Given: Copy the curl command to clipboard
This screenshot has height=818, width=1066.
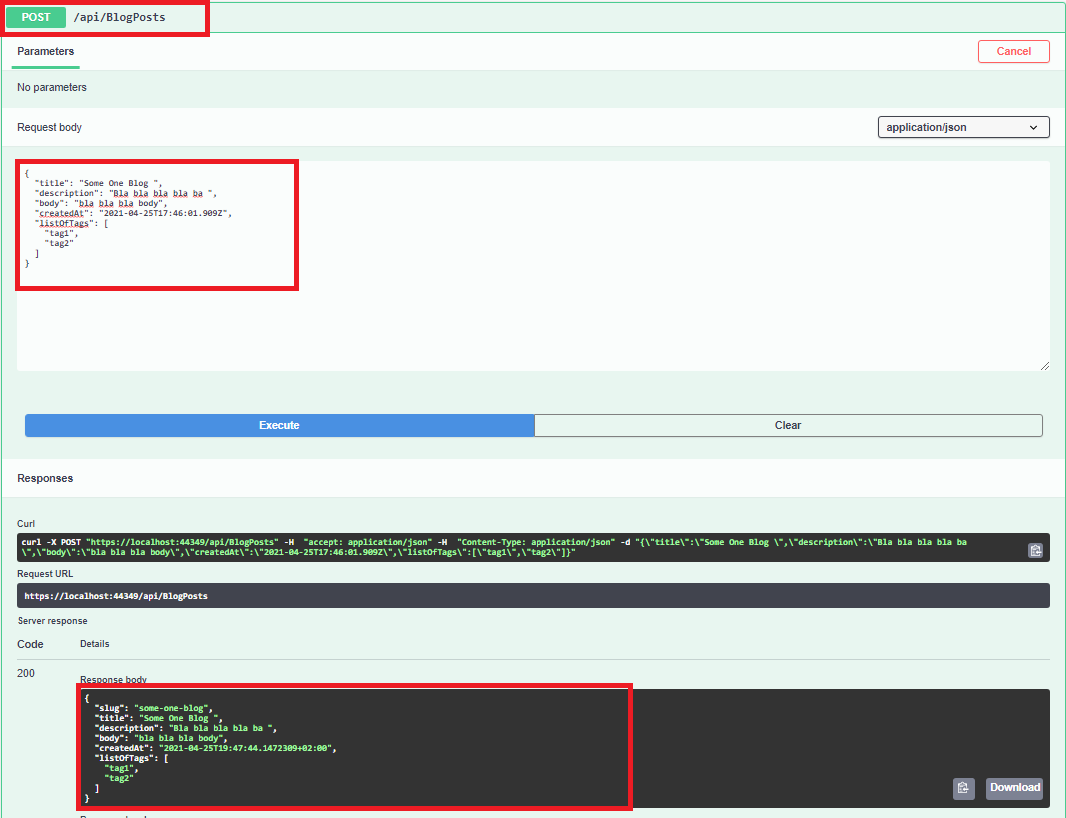Looking at the screenshot, I should coord(1035,550).
